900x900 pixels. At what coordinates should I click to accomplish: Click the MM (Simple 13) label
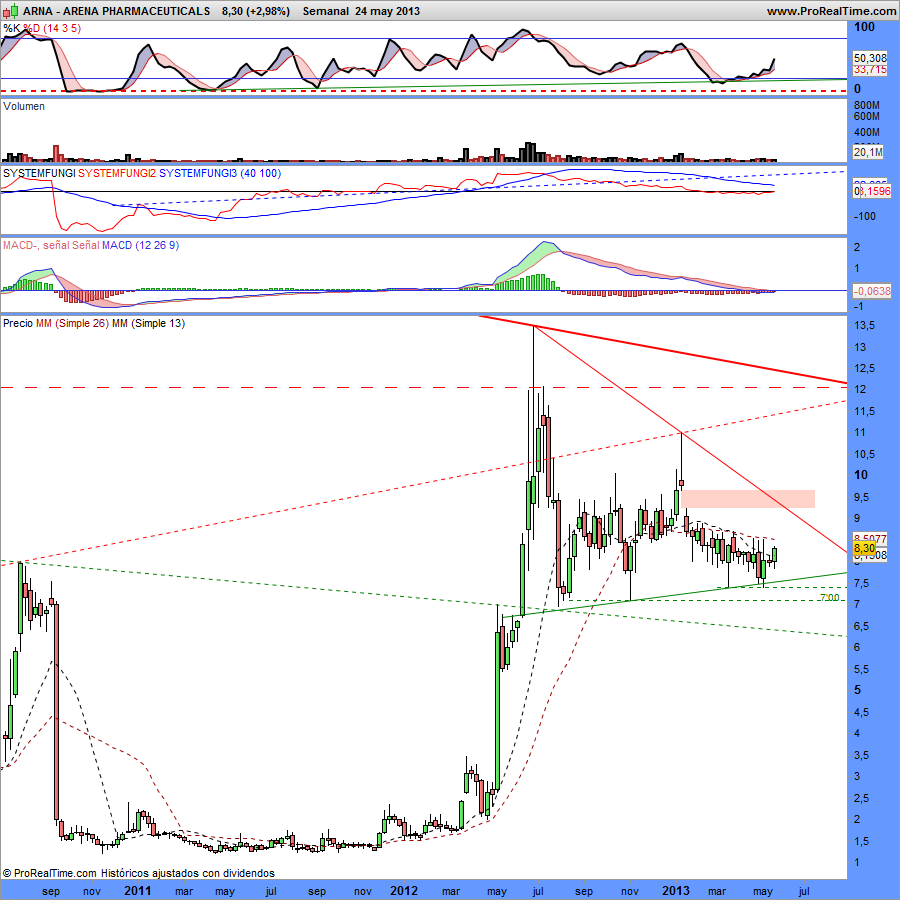(x=148, y=323)
